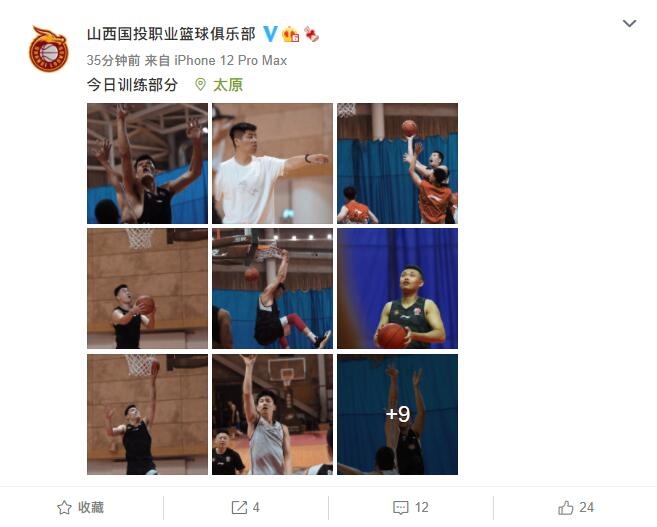The image size is (657, 527).
Task: Open photo of player in grey jersey reaching up
Action: (x=272, y=414)
